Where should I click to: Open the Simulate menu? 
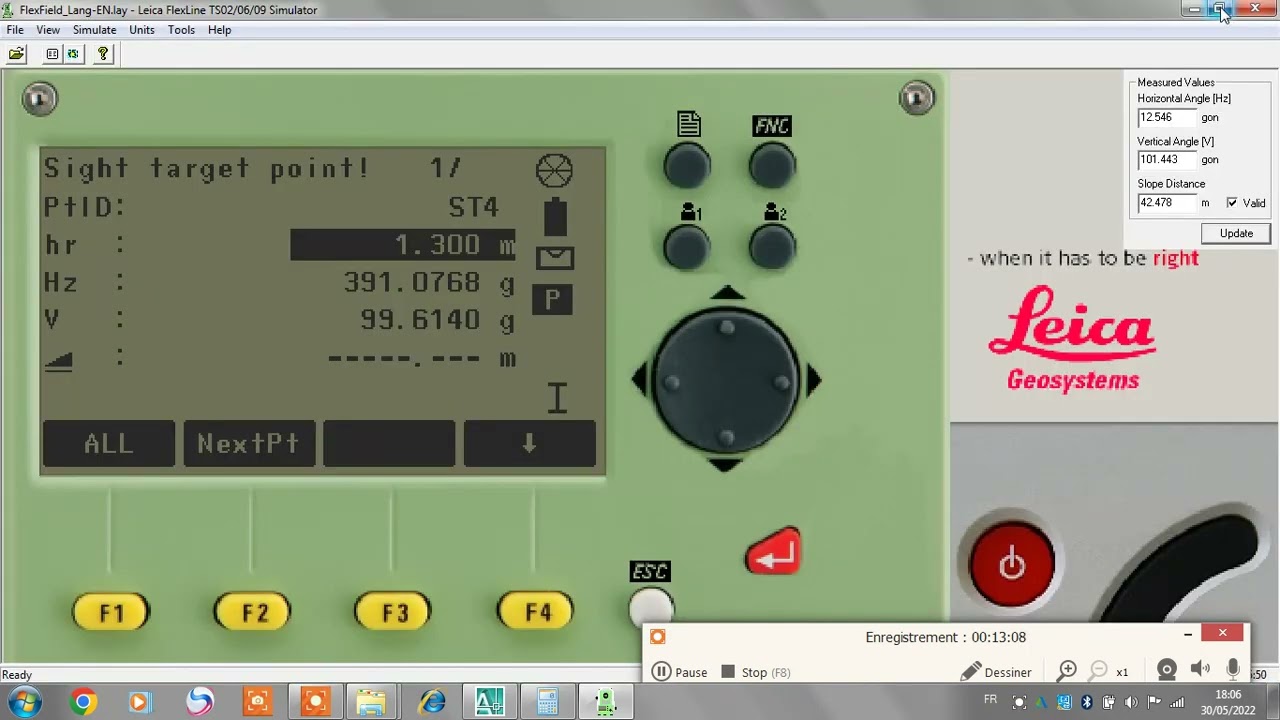tap(94, 30)
